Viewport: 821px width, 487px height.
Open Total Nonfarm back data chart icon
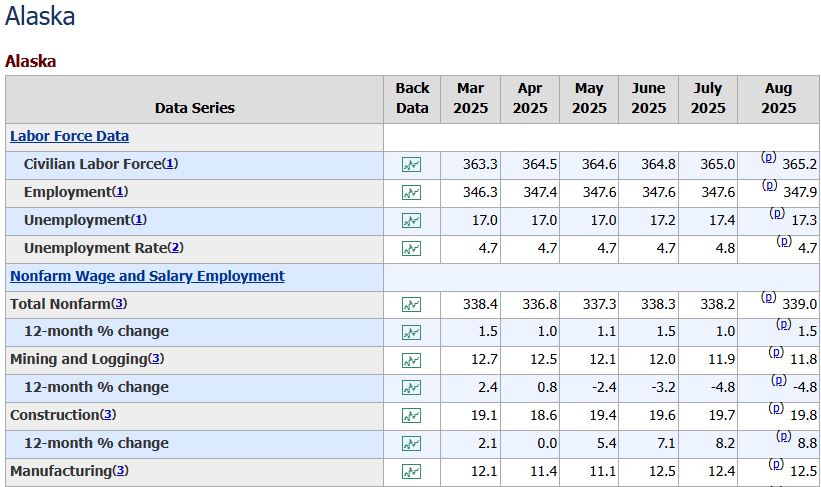point(411,305)
